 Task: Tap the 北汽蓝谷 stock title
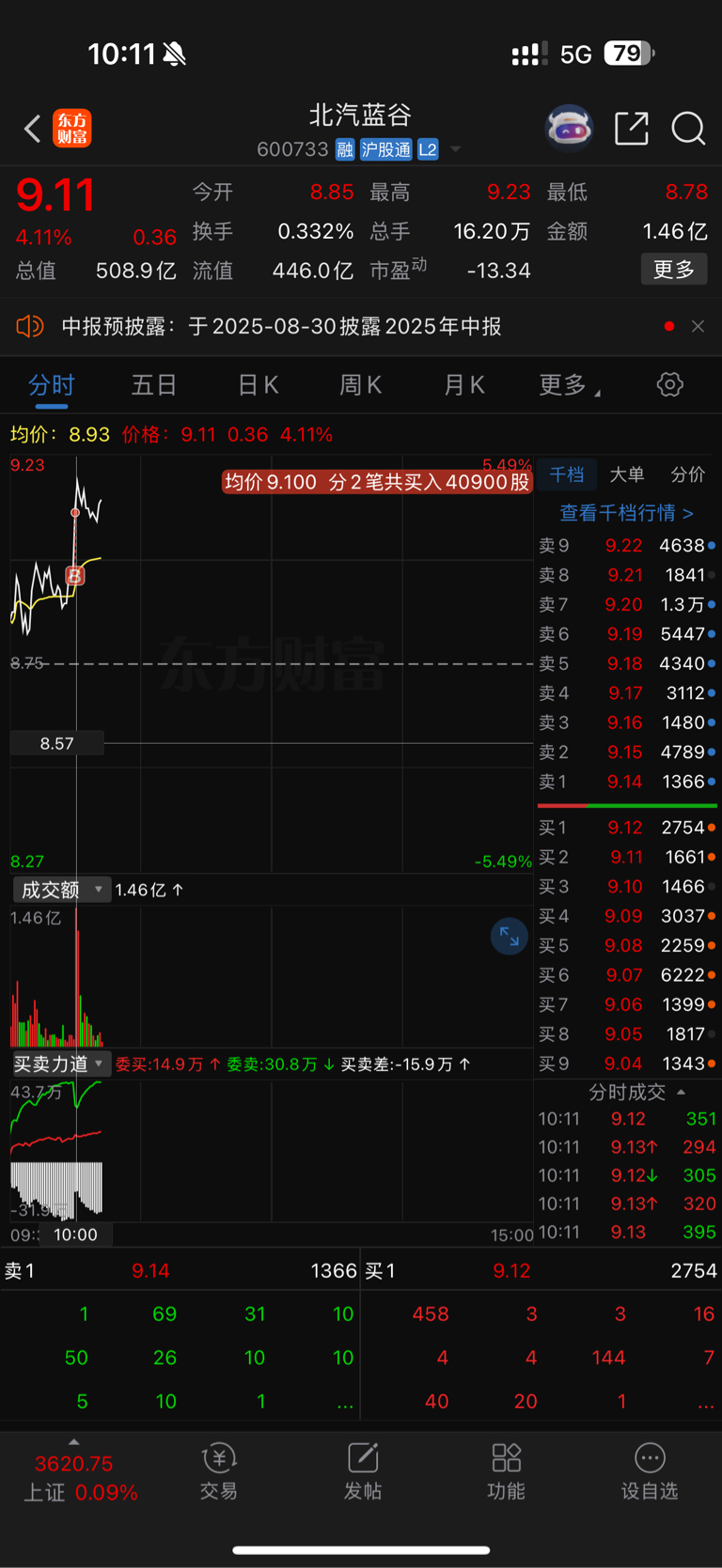pyautogui.click(x=361, y=115)
